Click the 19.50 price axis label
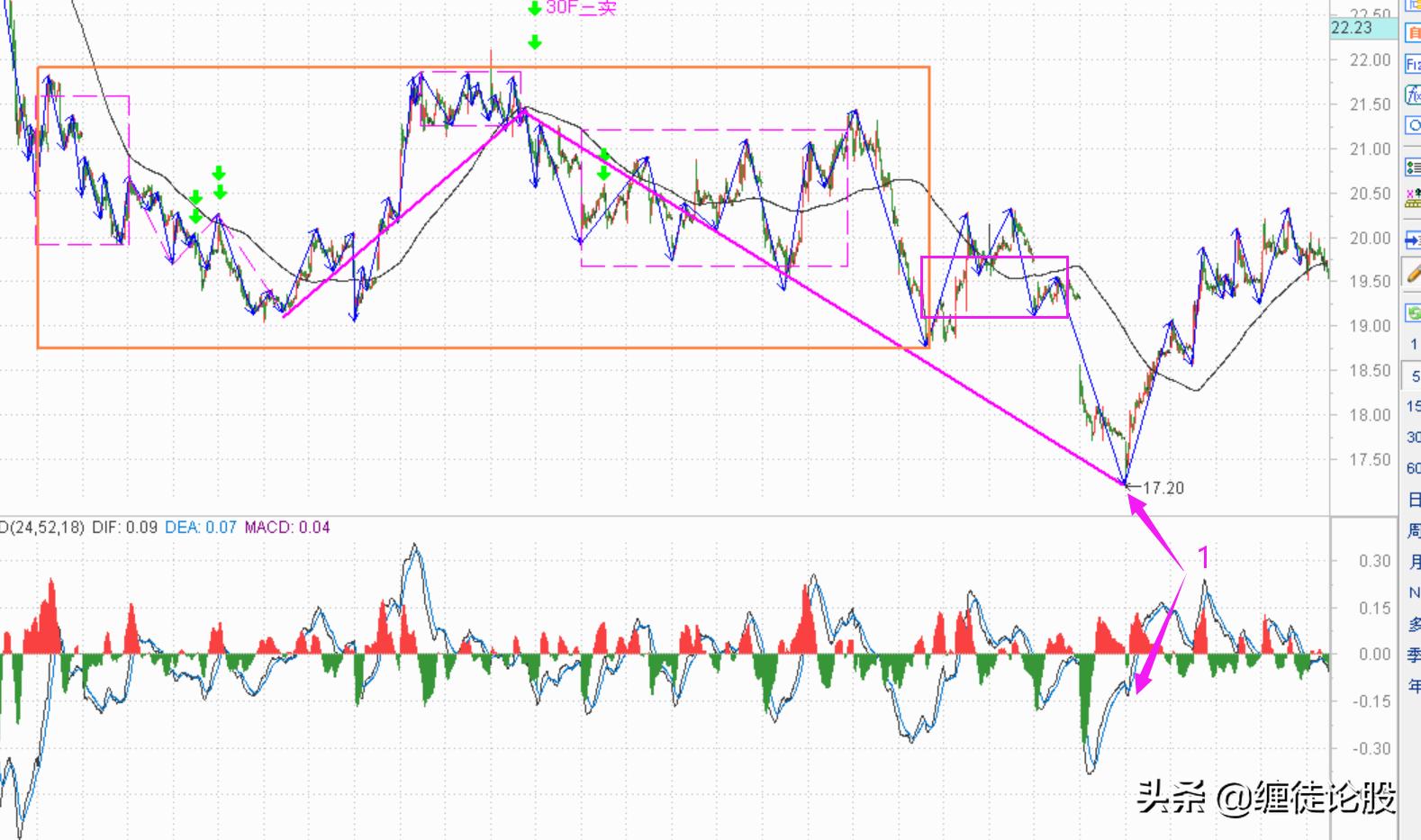 coord(1371,282)
